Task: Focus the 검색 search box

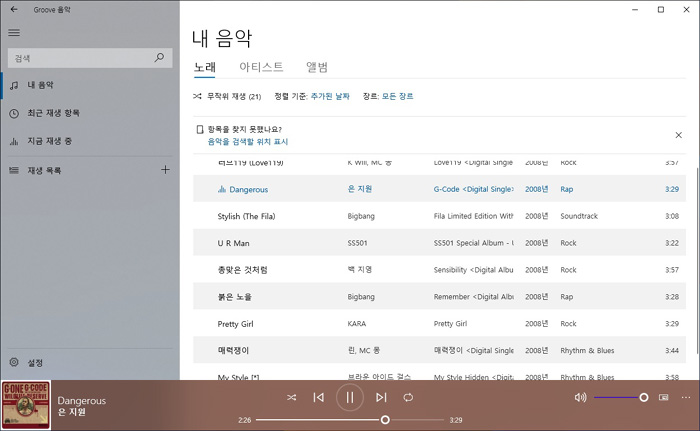Action: tap(90, 58)
